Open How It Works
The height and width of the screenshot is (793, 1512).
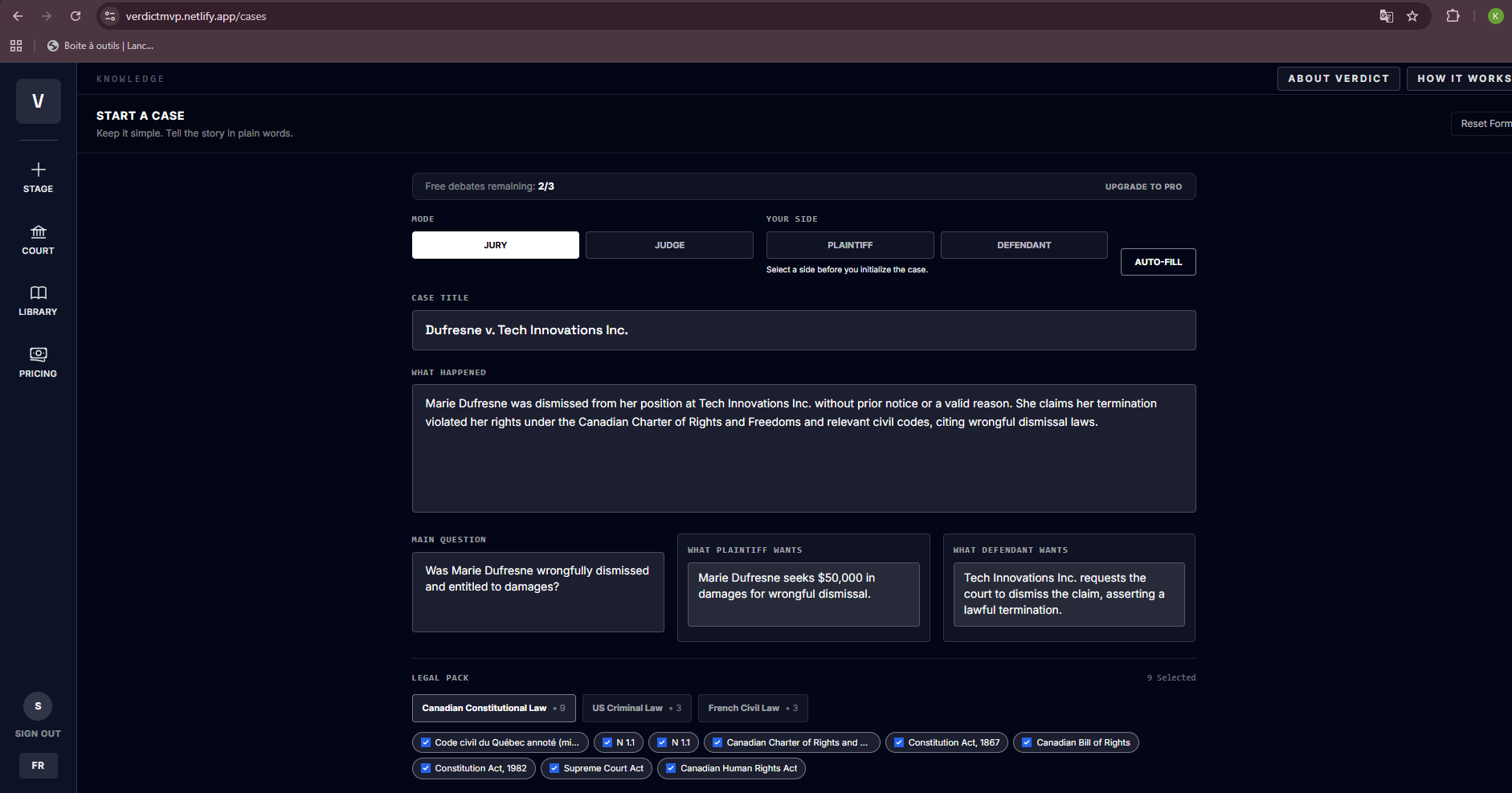click(x=1461, y=79)
